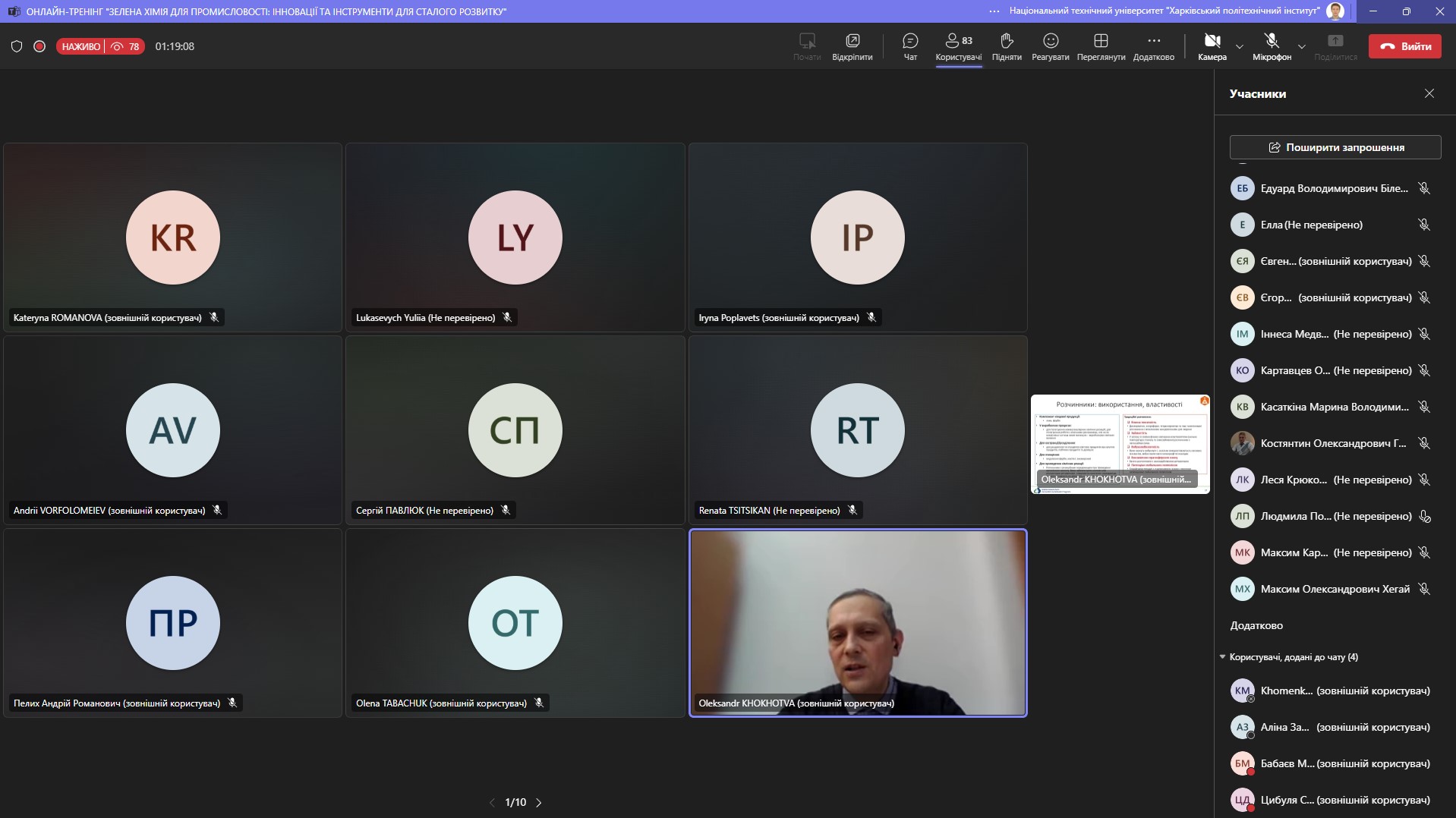Viewport: 1456px width, 818px height.
Task: Click the Відкріпити pop-out icon
Action: click(852, 46)
